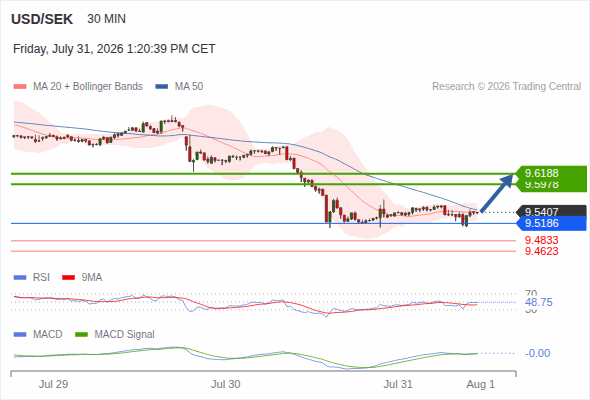Image resolution: width=590 pixels, height=400 pixels.
Task: Click the date and time stamp text
Action: pos(114,49)
